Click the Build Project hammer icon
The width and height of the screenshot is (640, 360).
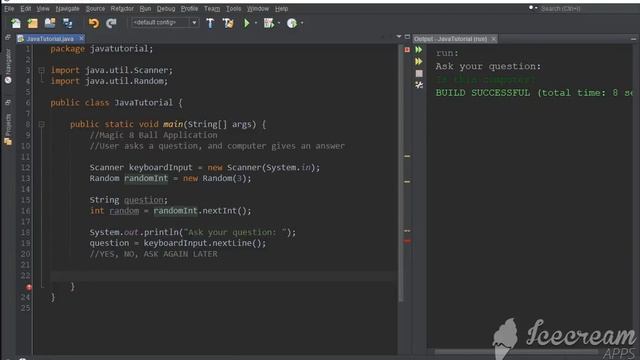210,23
